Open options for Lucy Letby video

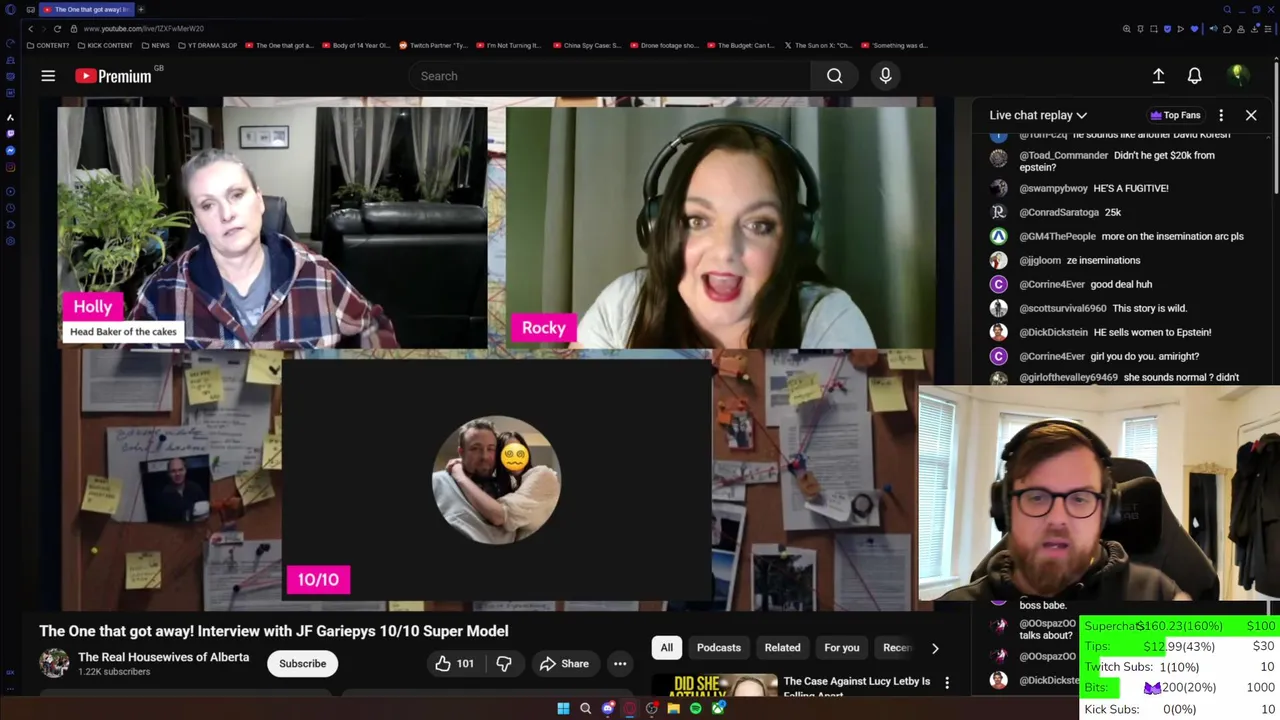coord(947,683)
